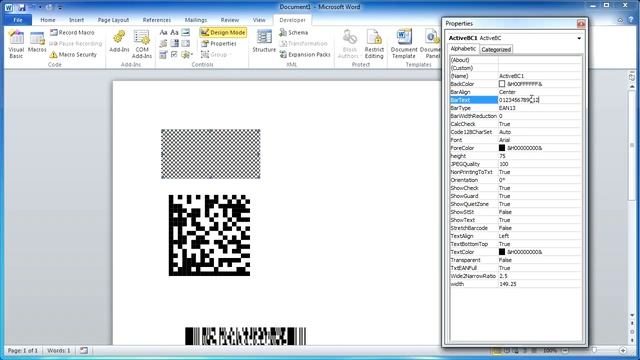Screen dimensions: 640x360
Task: Click the Page: 1 of 1 status indicator
Action: (x=23, y=351)
